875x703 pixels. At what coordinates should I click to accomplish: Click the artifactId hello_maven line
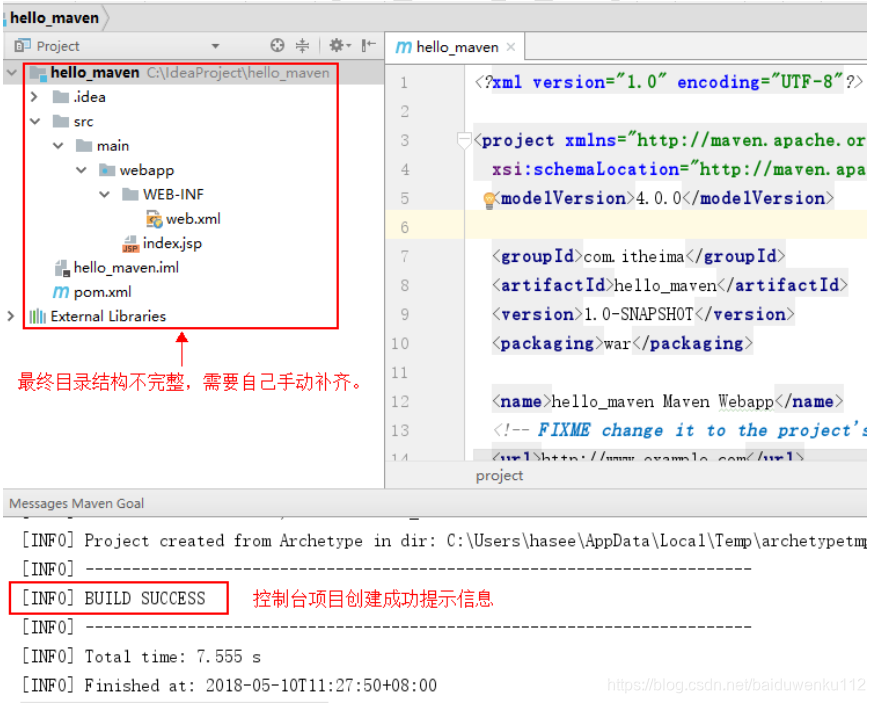[x=670, y=286]
